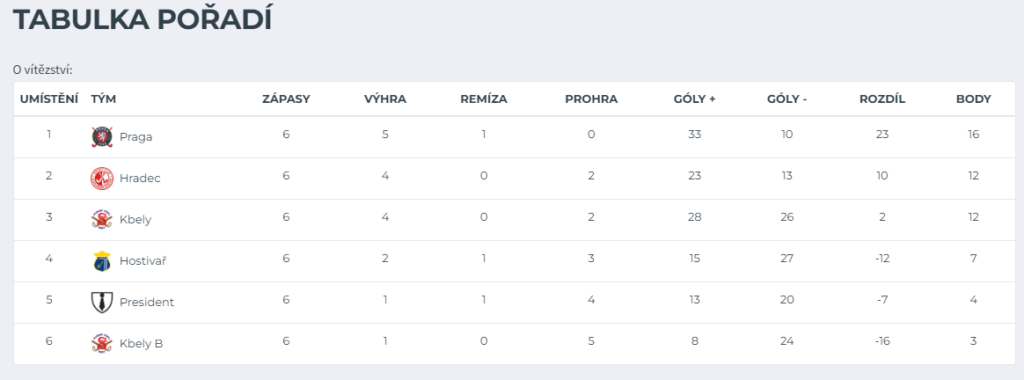1024x380 pixels.
Task: Open the Kbely B team name
Action: point(141,343)
